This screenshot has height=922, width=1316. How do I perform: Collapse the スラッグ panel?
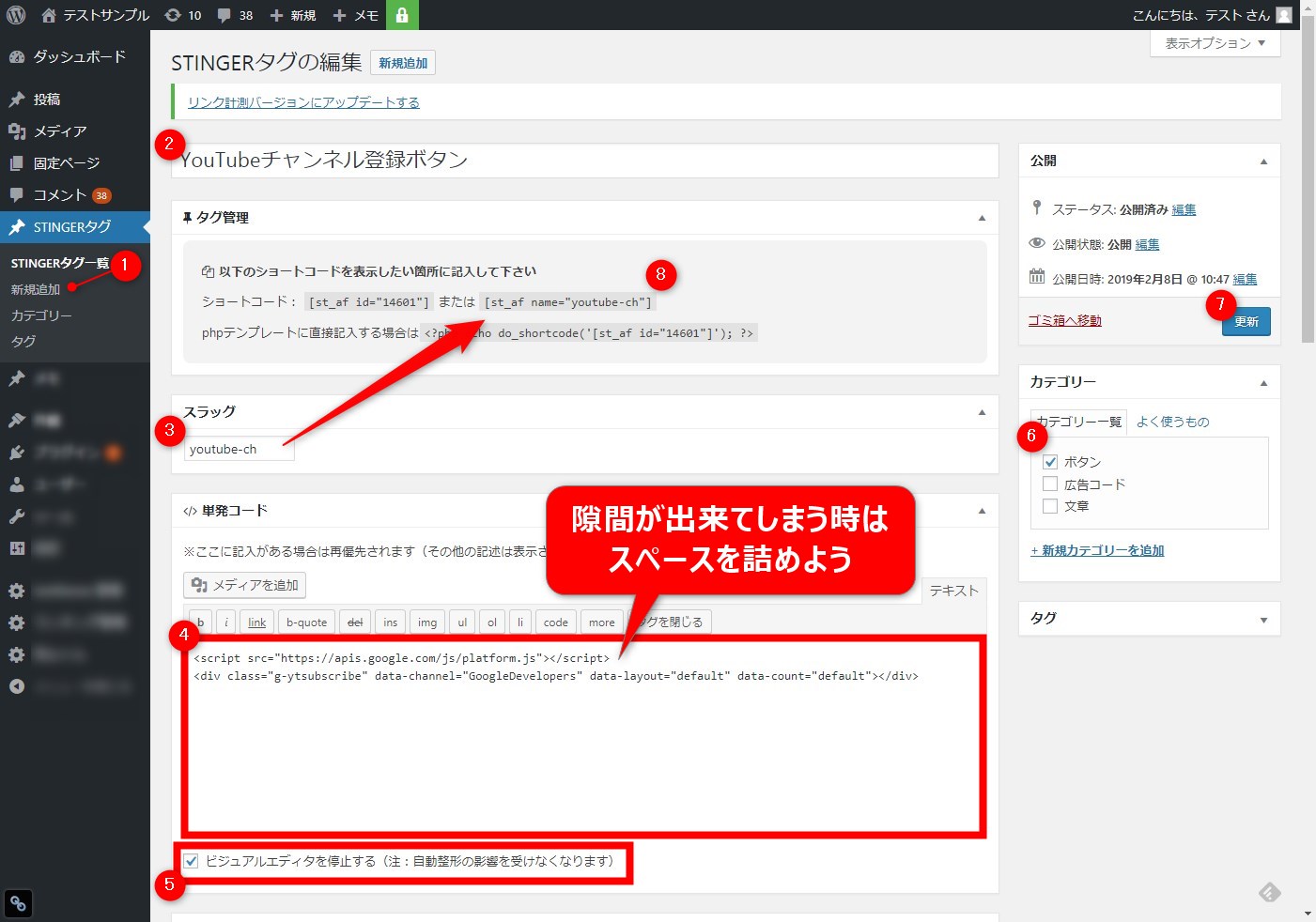pyautogui.click(x=982, y=412)
